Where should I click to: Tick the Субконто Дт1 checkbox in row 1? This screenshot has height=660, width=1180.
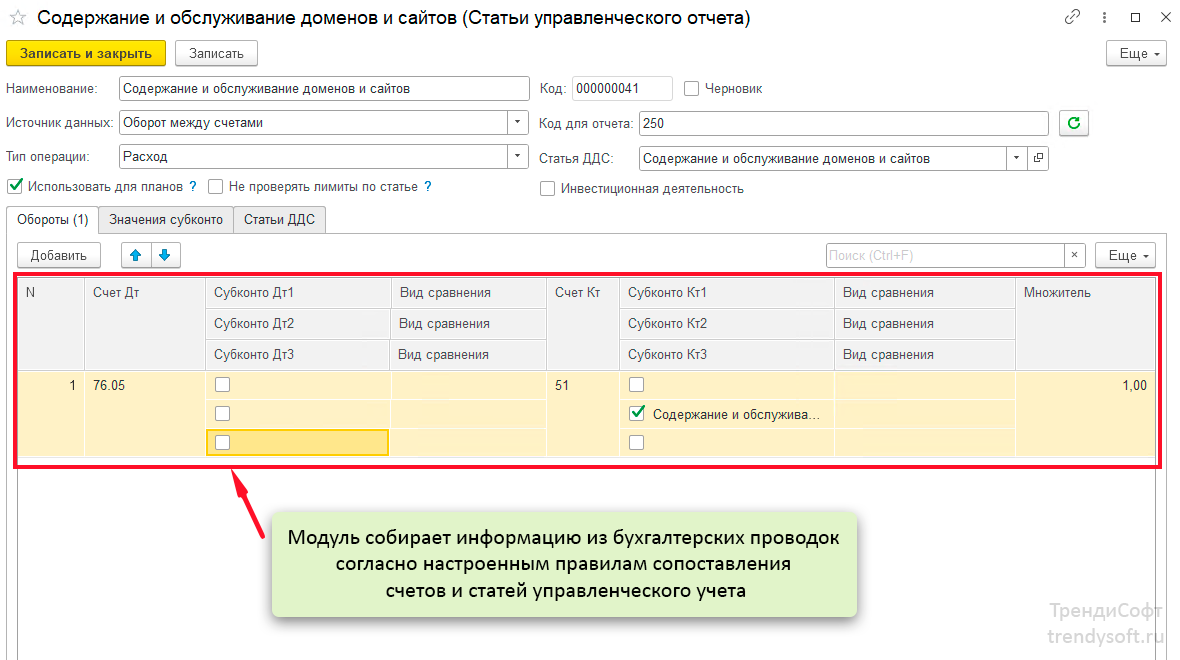[x=222, y=385]
